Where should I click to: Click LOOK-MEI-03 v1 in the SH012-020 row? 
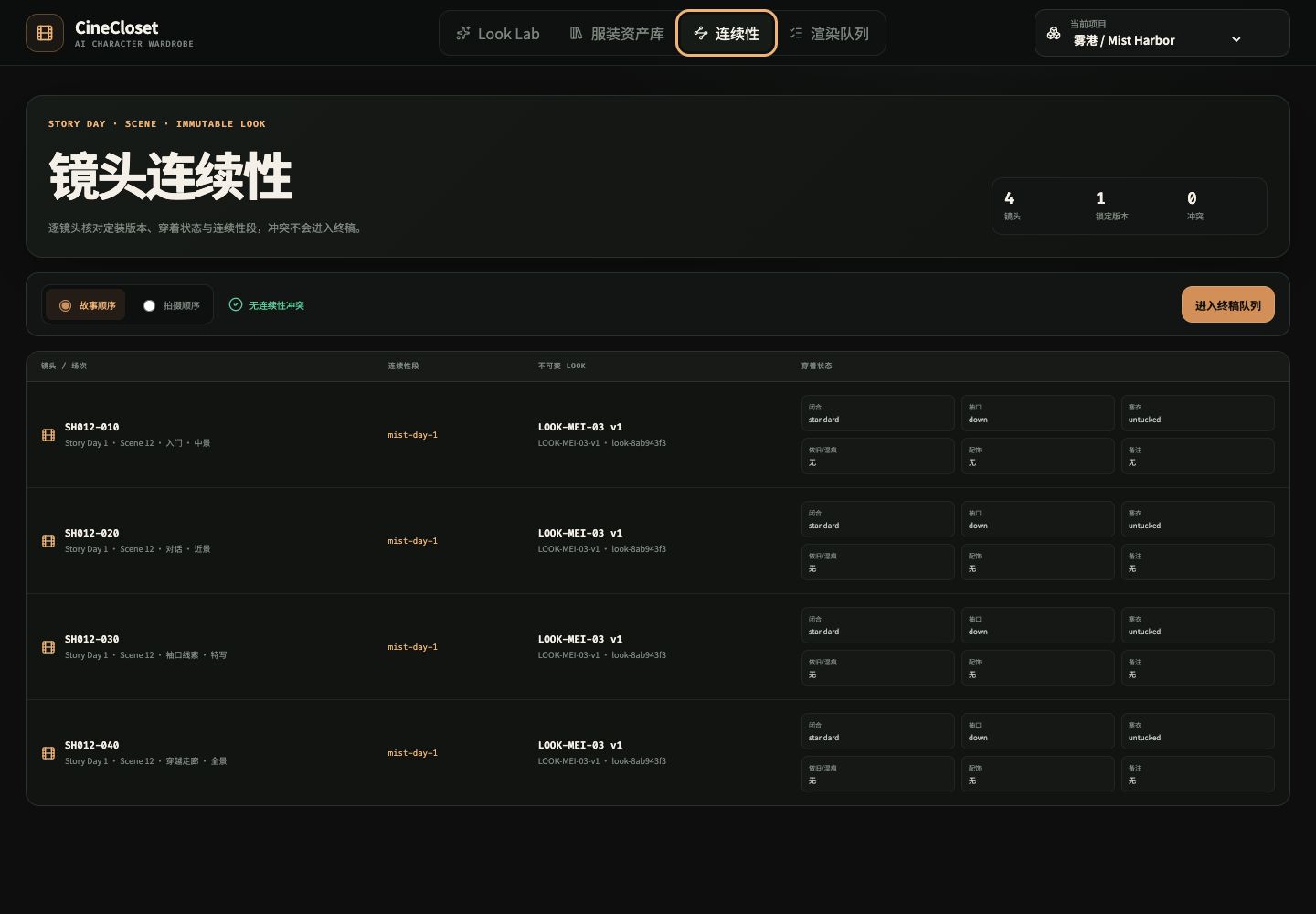[580, 533]
